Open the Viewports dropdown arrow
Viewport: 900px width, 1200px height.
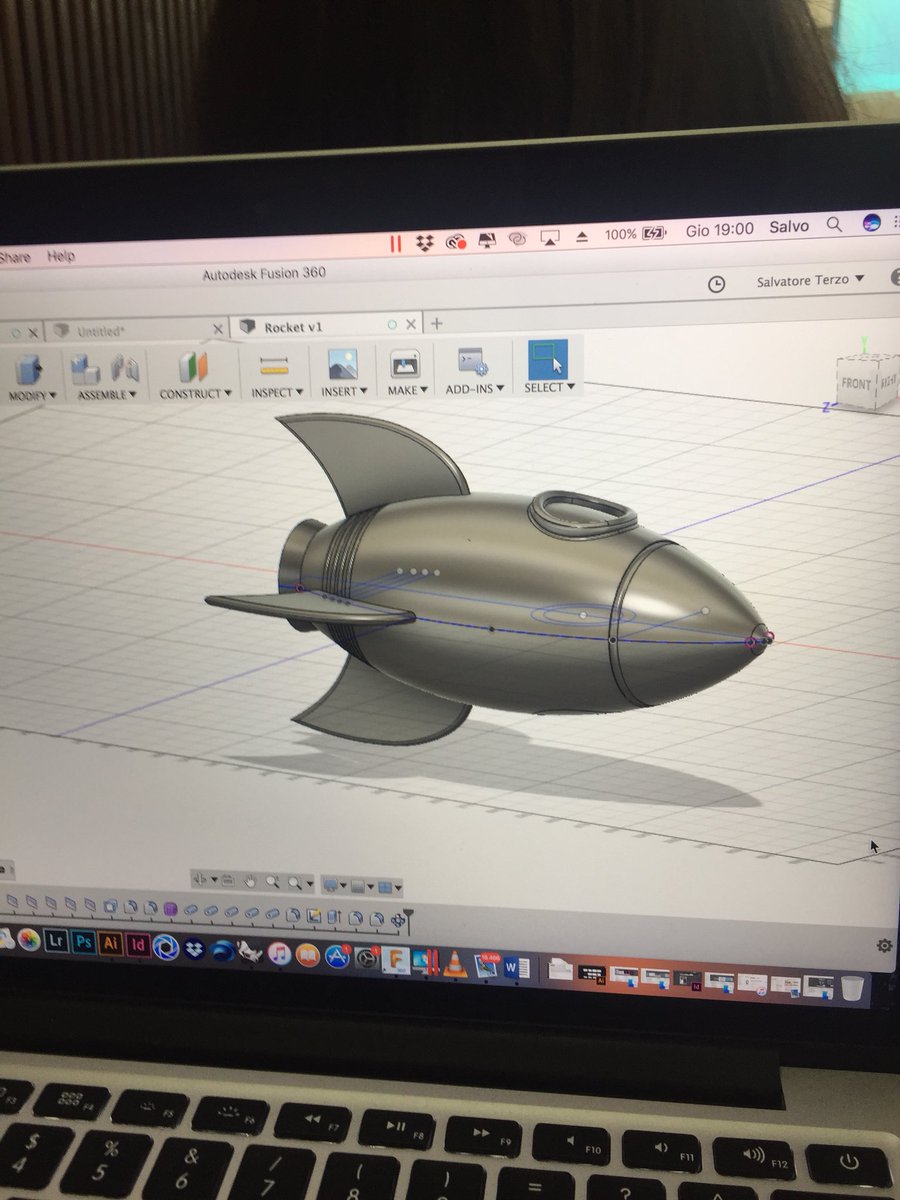click(x=397, y=888)
